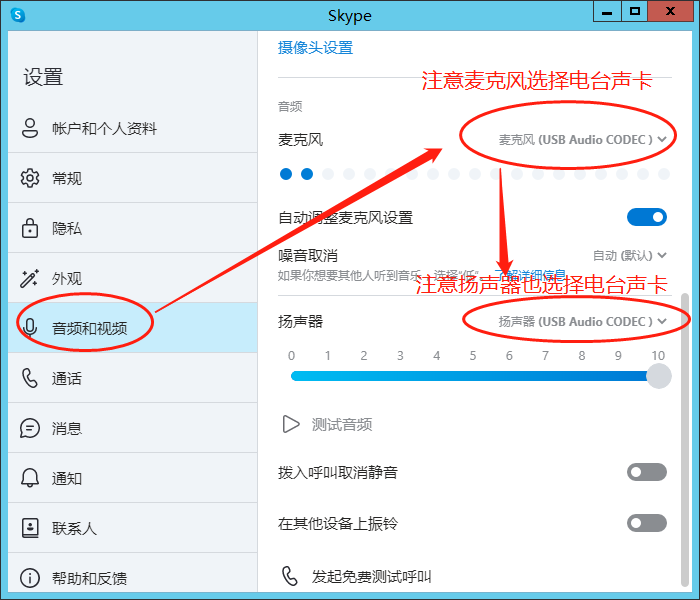Screen dimensions: 700x600
Task: Click the Contacts address book icon
Action: (30, 528)
